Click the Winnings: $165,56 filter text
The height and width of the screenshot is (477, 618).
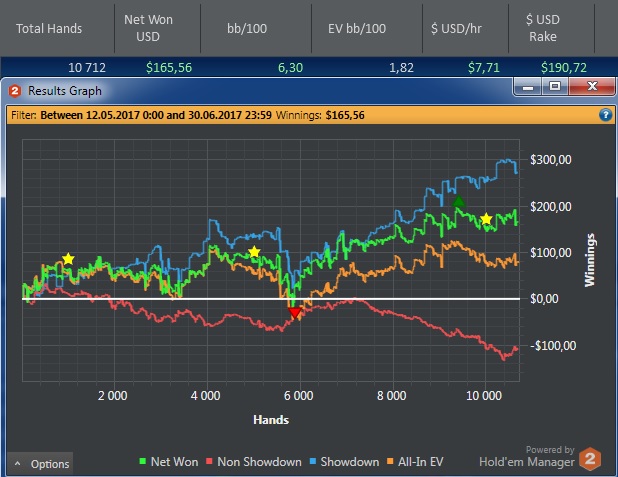(320, 115)
